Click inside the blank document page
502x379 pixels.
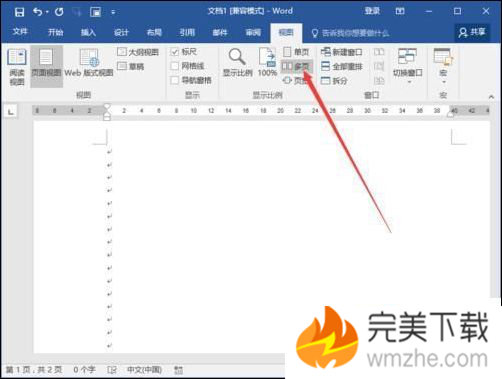coord(261,237)
